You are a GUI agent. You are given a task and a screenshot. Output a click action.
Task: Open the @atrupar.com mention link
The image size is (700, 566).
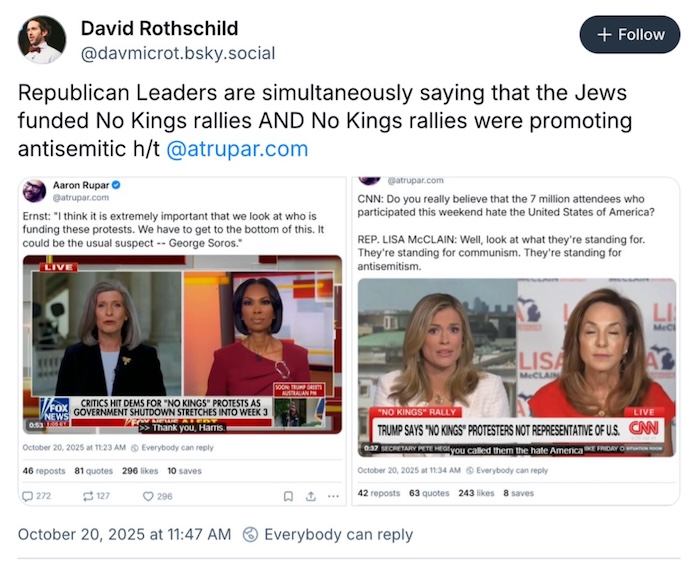pyautogui.click(x=237, y=149)
